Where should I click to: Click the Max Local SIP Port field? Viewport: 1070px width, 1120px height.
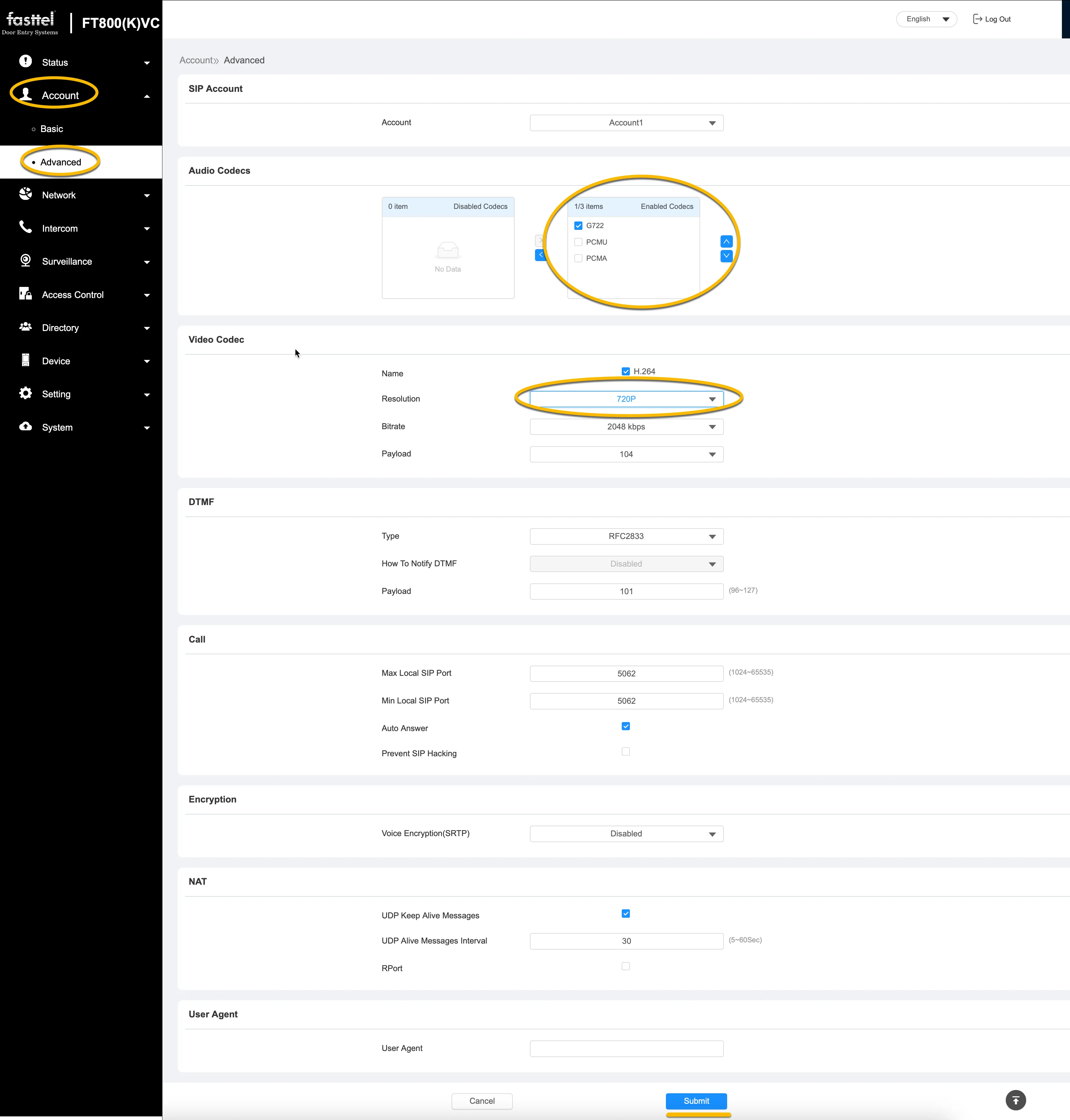626,673
